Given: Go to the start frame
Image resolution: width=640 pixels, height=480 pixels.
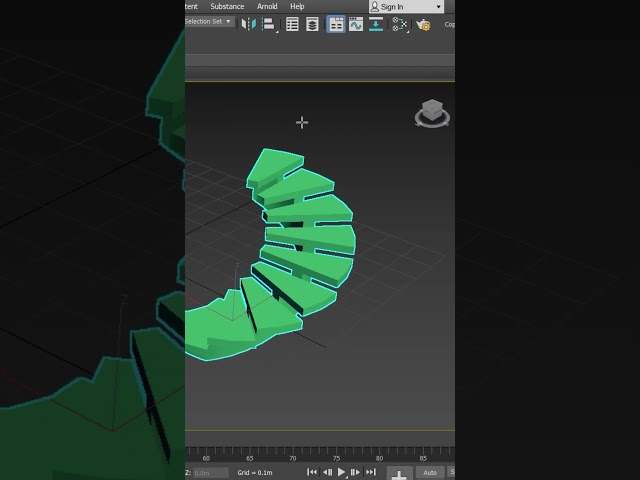Looking at the screenshot, I should (312, 472).
